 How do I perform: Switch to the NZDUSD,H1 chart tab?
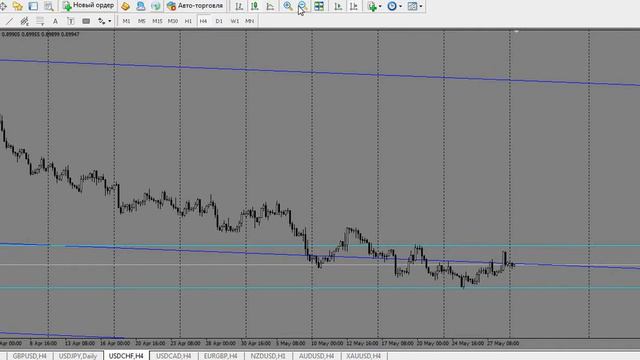point(268,356)
